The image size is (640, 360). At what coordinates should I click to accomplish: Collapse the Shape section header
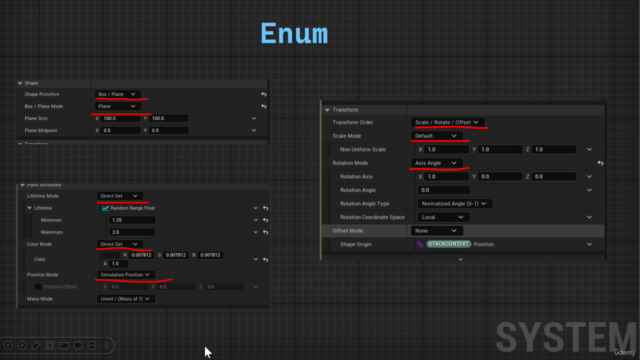(20, 83)
